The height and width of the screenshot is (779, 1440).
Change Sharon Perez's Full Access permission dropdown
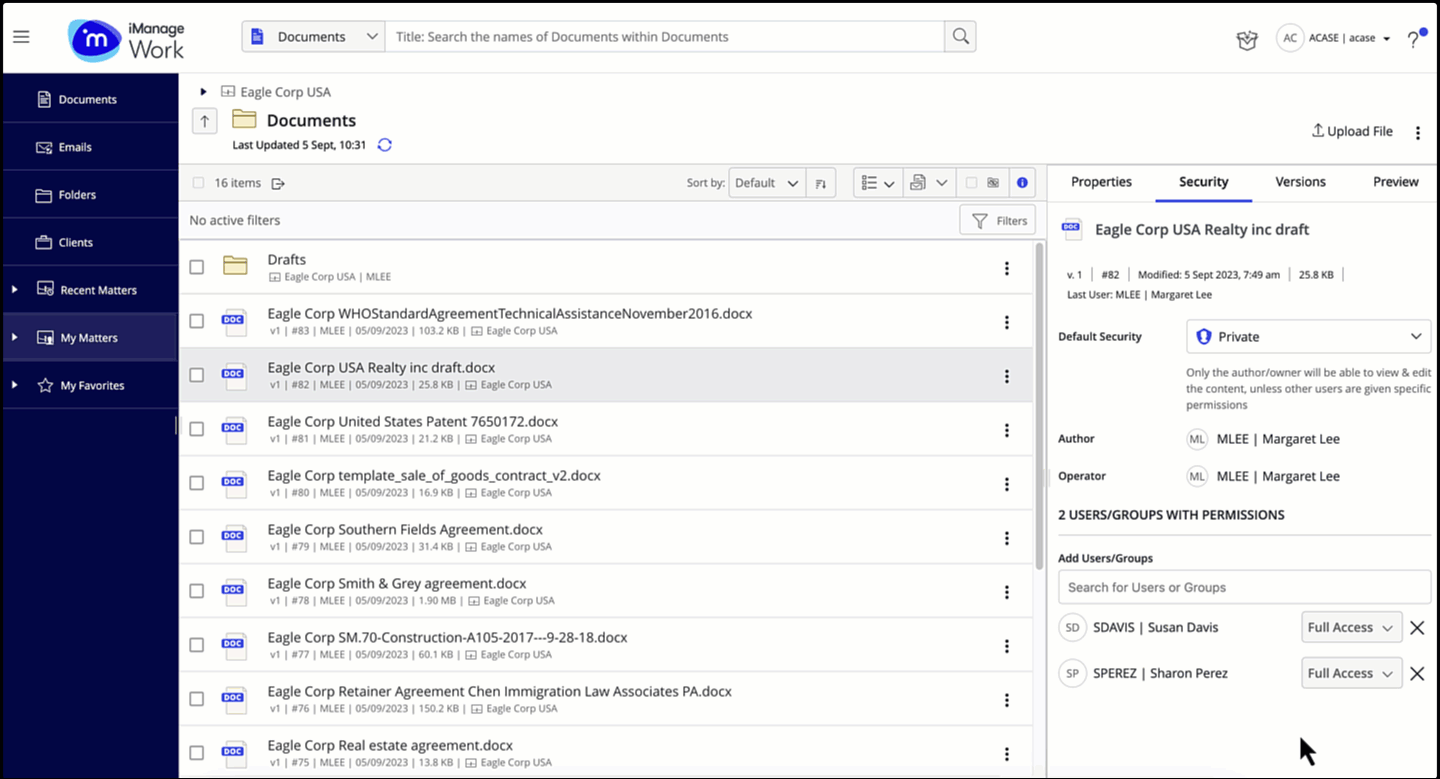1351,674
